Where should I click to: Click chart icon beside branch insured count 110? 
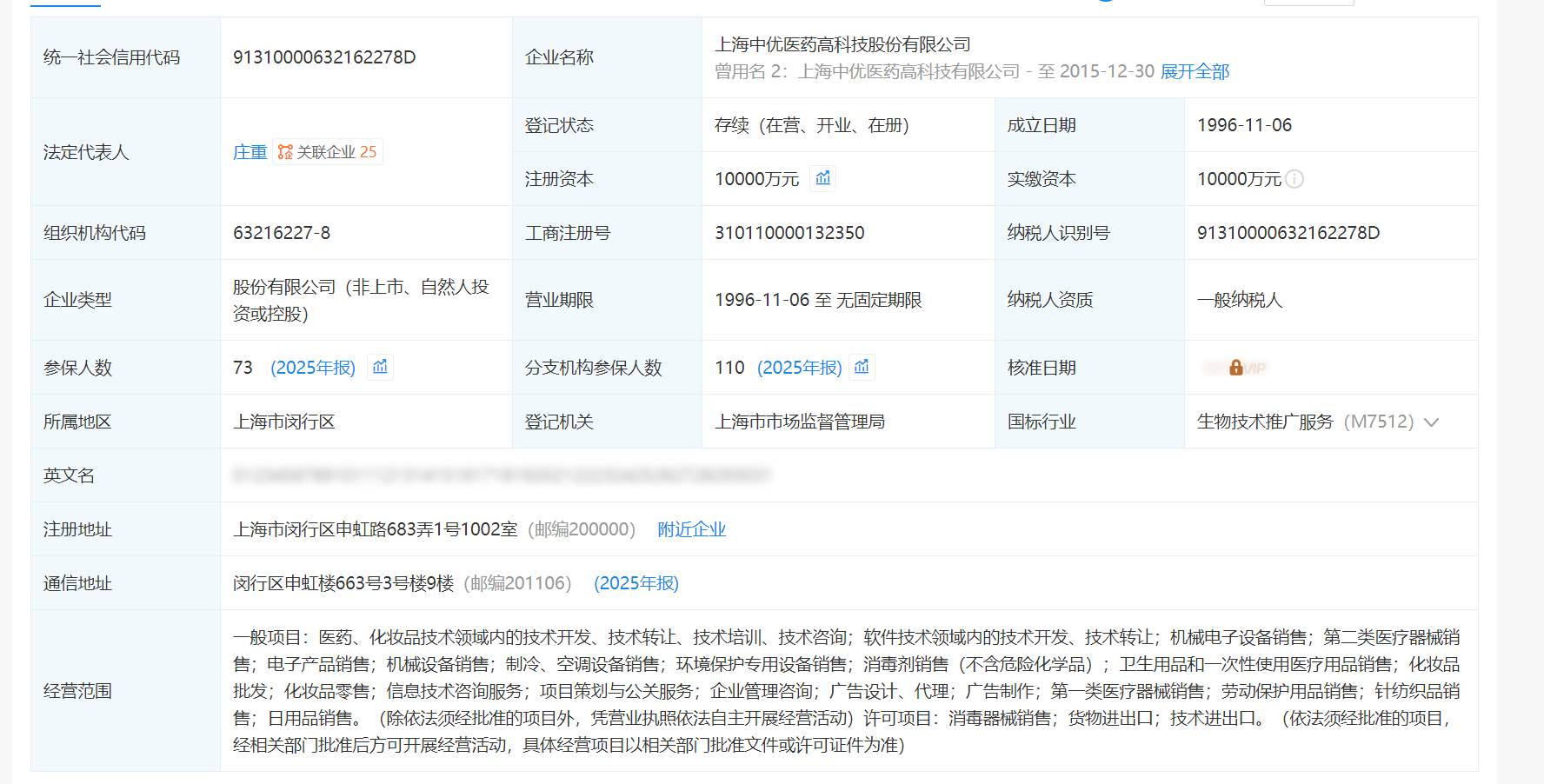862,367
